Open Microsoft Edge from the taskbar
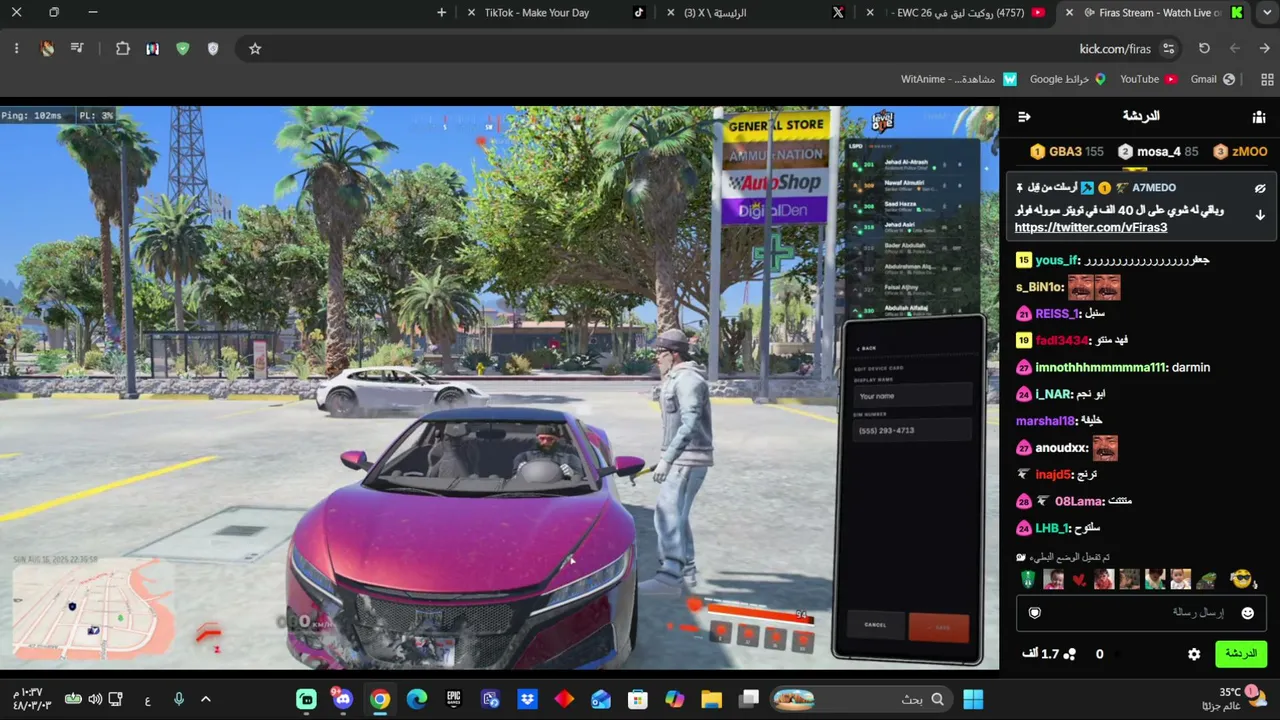The width and height of the screenshot is (1280, 720). point(417,699)
